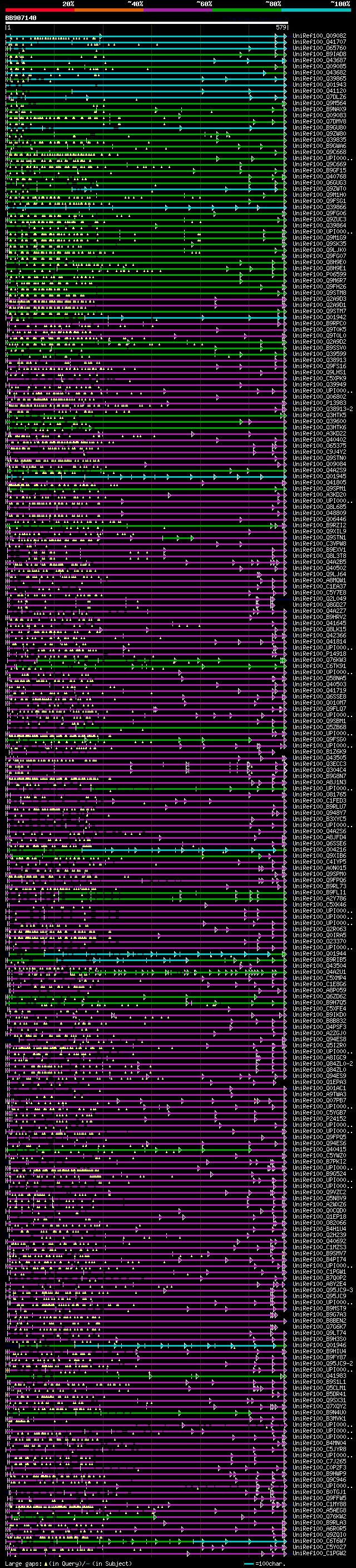The height and width of the screenshot is (1568, 356).
Task: Select label UniRef100_Q41983
Action: (319, 1376)
